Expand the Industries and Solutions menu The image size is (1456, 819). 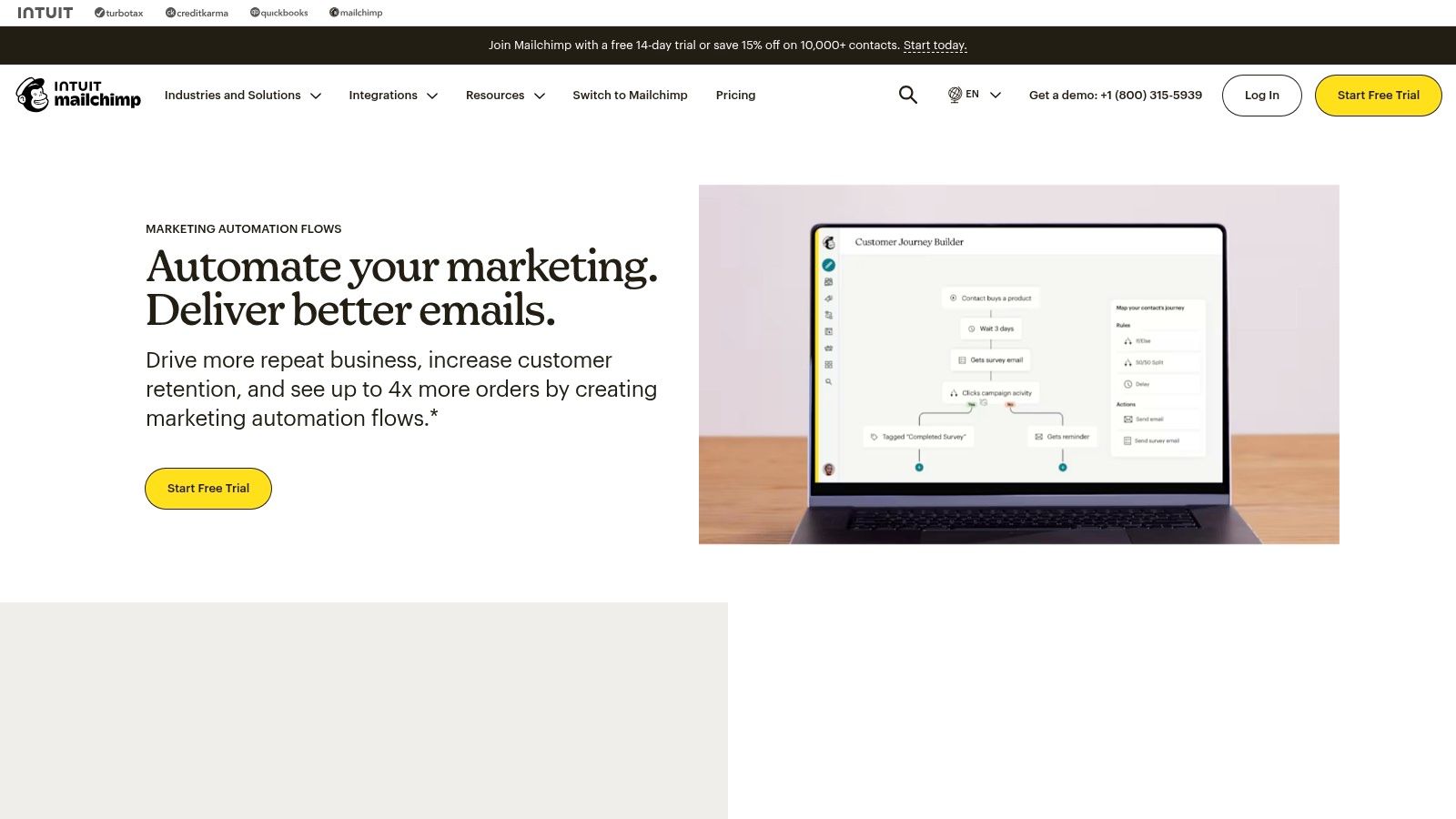242,96
